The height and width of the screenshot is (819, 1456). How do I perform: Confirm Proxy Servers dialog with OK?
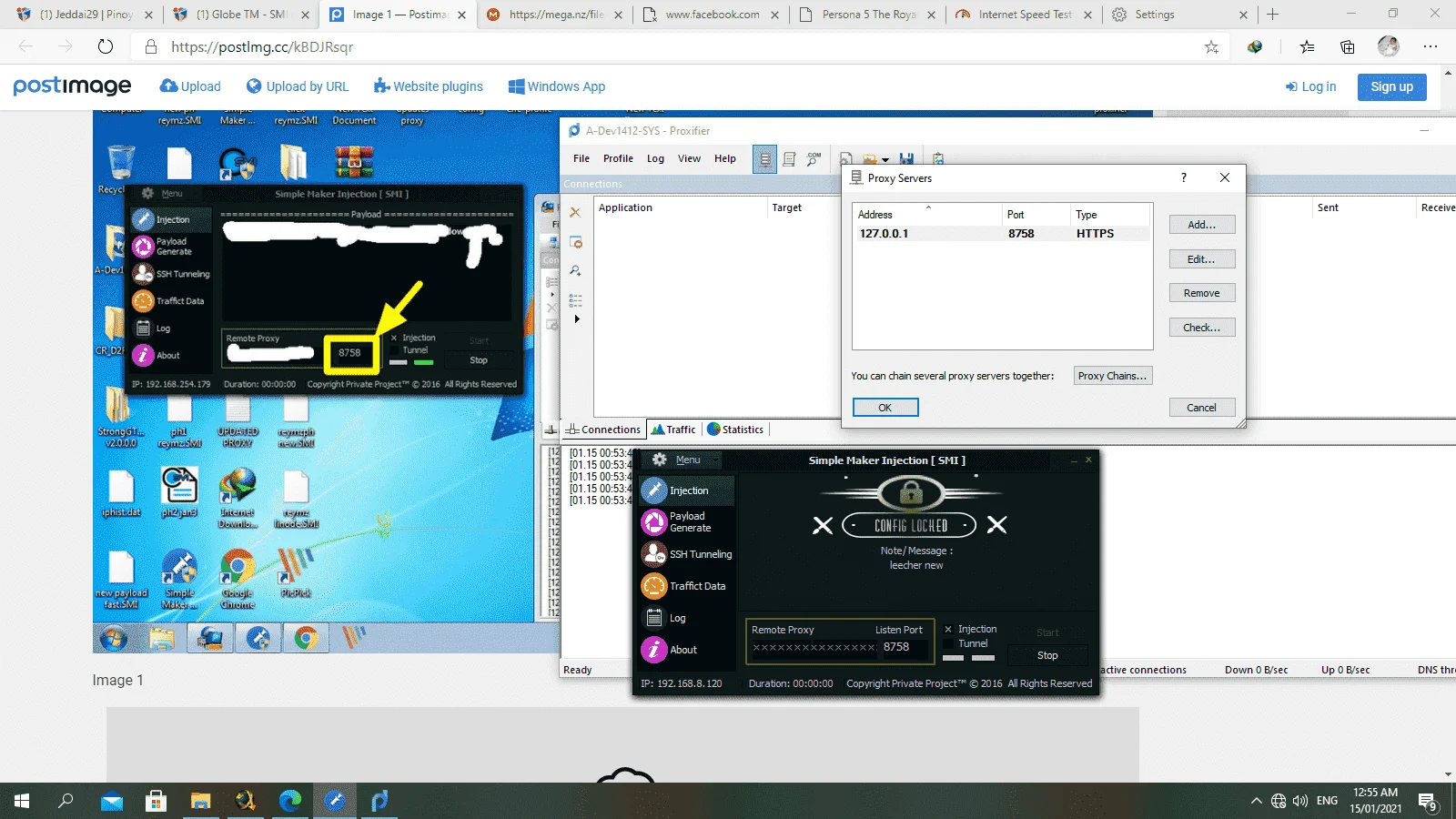(x=885, y=408)
